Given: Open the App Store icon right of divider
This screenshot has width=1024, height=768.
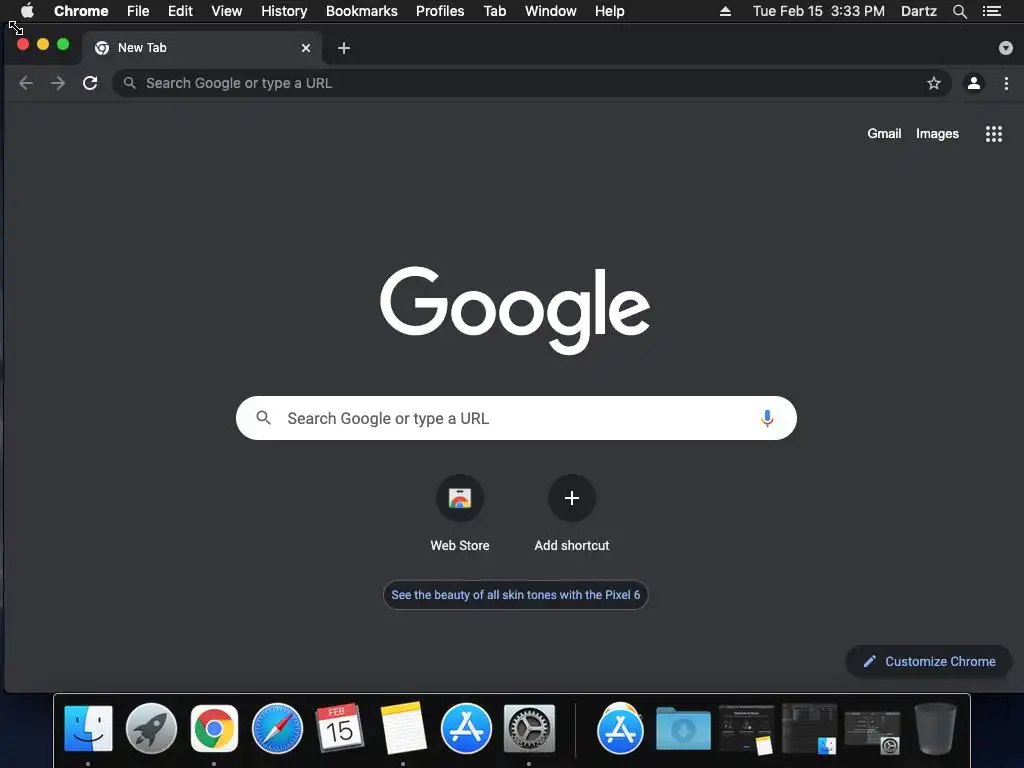Looking at the screenshot, I should (x=620, y=728).
